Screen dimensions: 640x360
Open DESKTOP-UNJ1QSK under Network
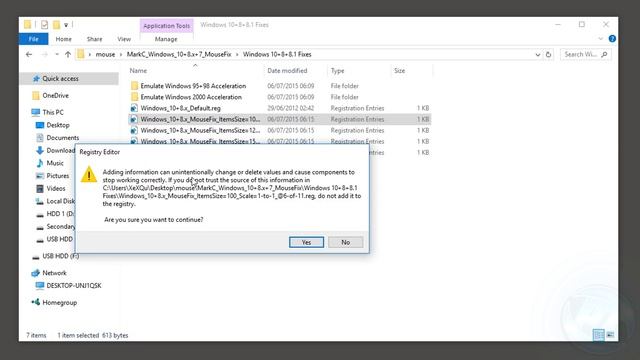[x=73, y=285]
